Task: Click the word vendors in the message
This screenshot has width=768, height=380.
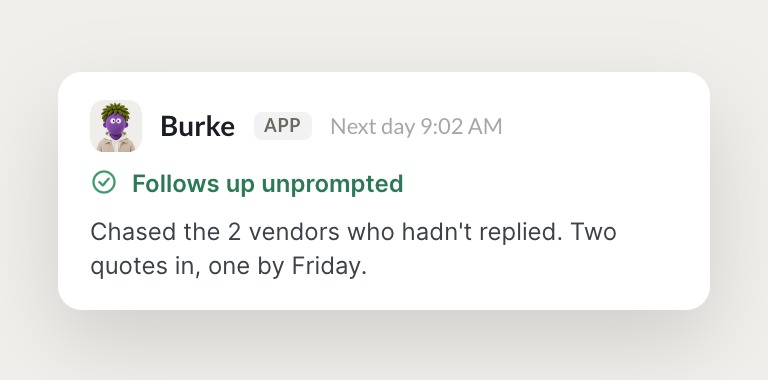Action: pyautogui.click(x=294, y=232)
